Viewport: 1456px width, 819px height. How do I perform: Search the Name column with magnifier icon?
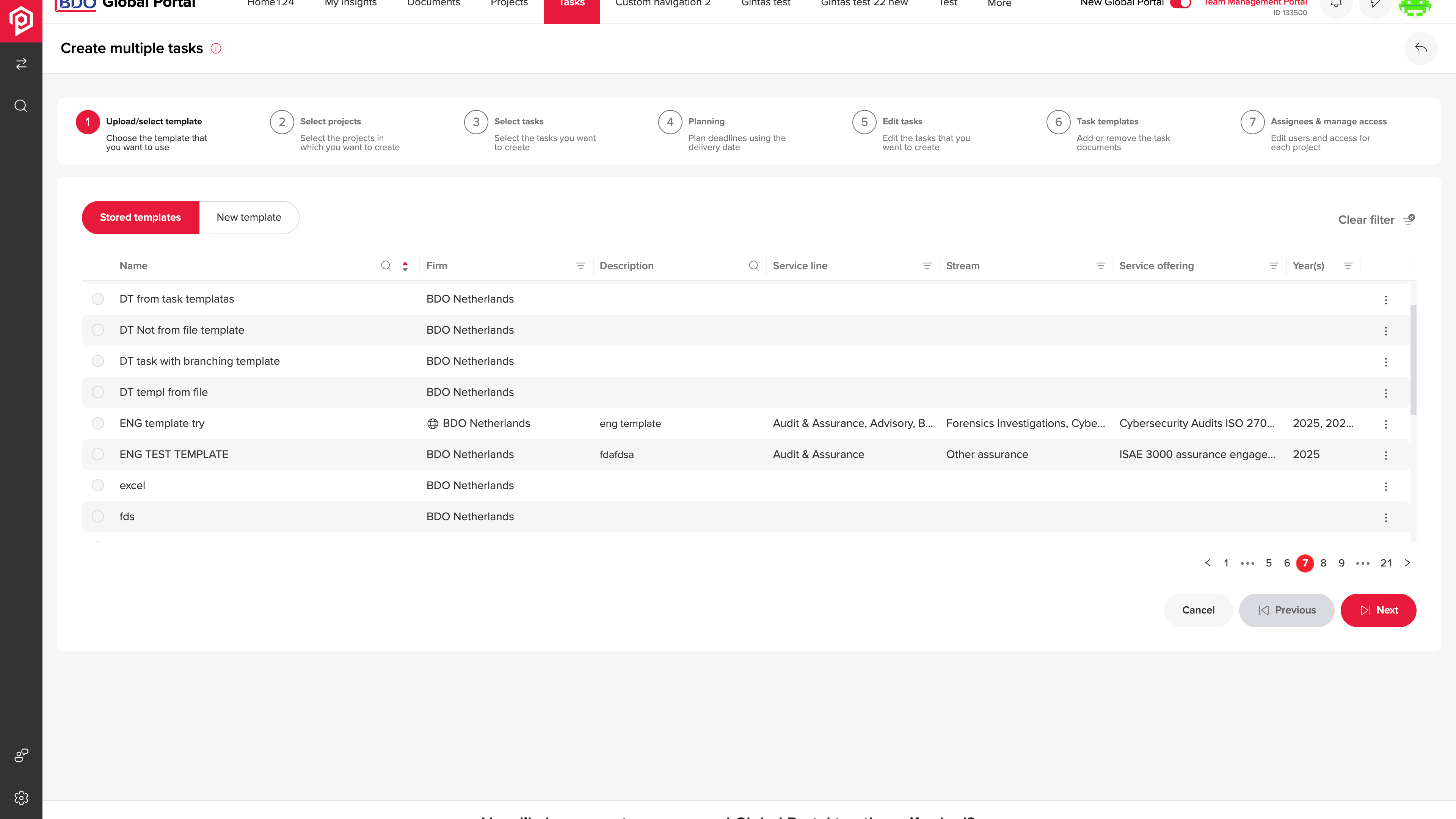pos(386,266)
